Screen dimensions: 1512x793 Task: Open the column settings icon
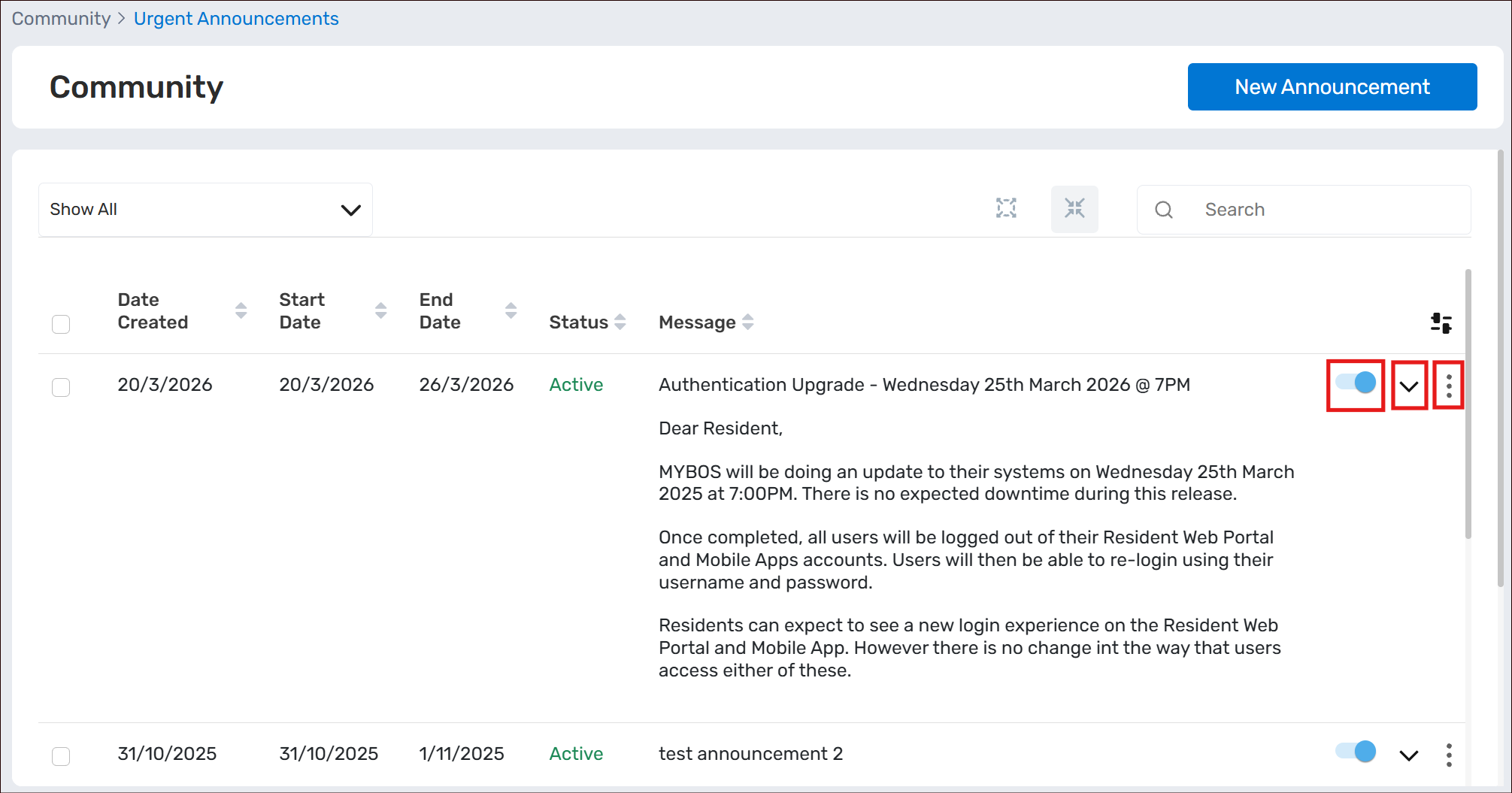pyautogui.click(x=1441, y=323)
